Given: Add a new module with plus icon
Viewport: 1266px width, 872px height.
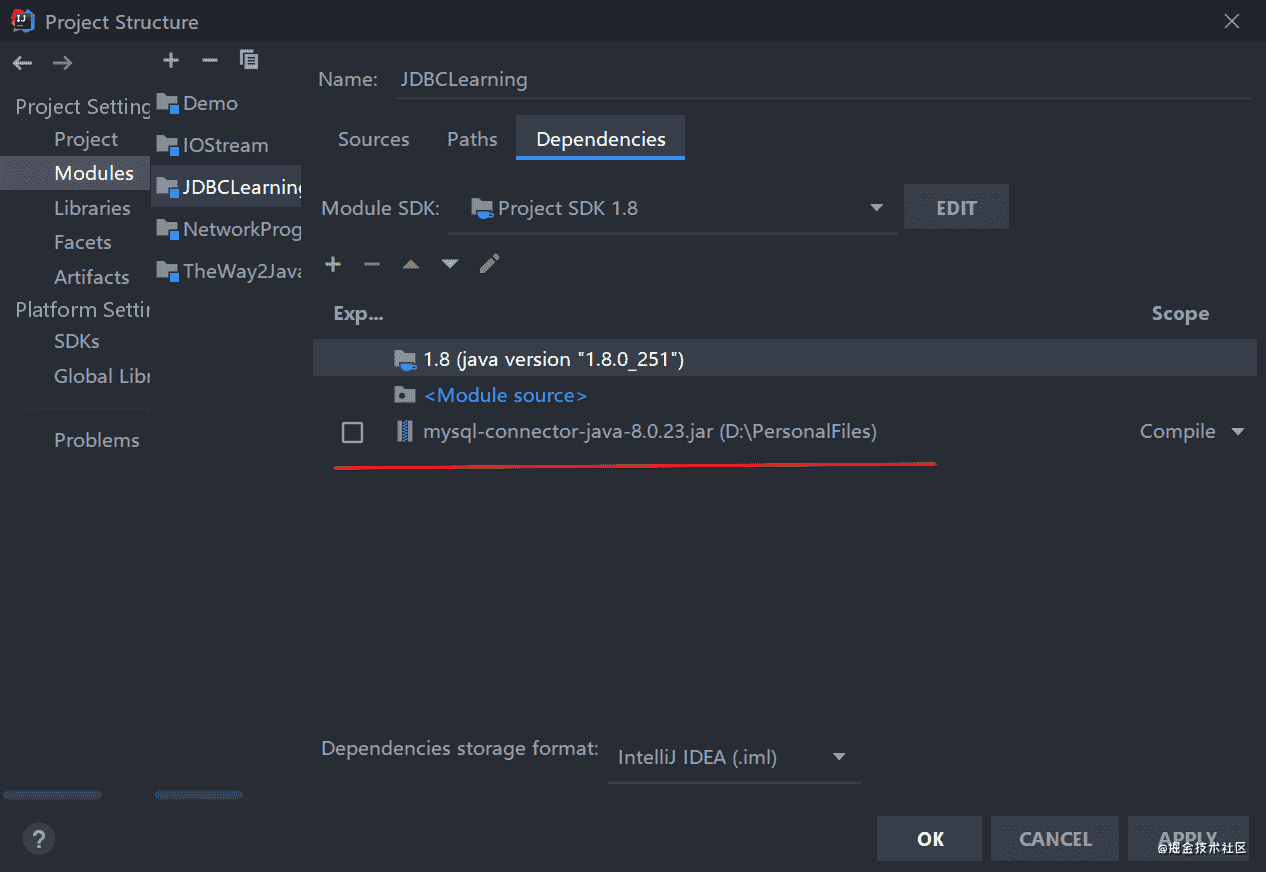Looking at the screenshot, I should (171, 60).
